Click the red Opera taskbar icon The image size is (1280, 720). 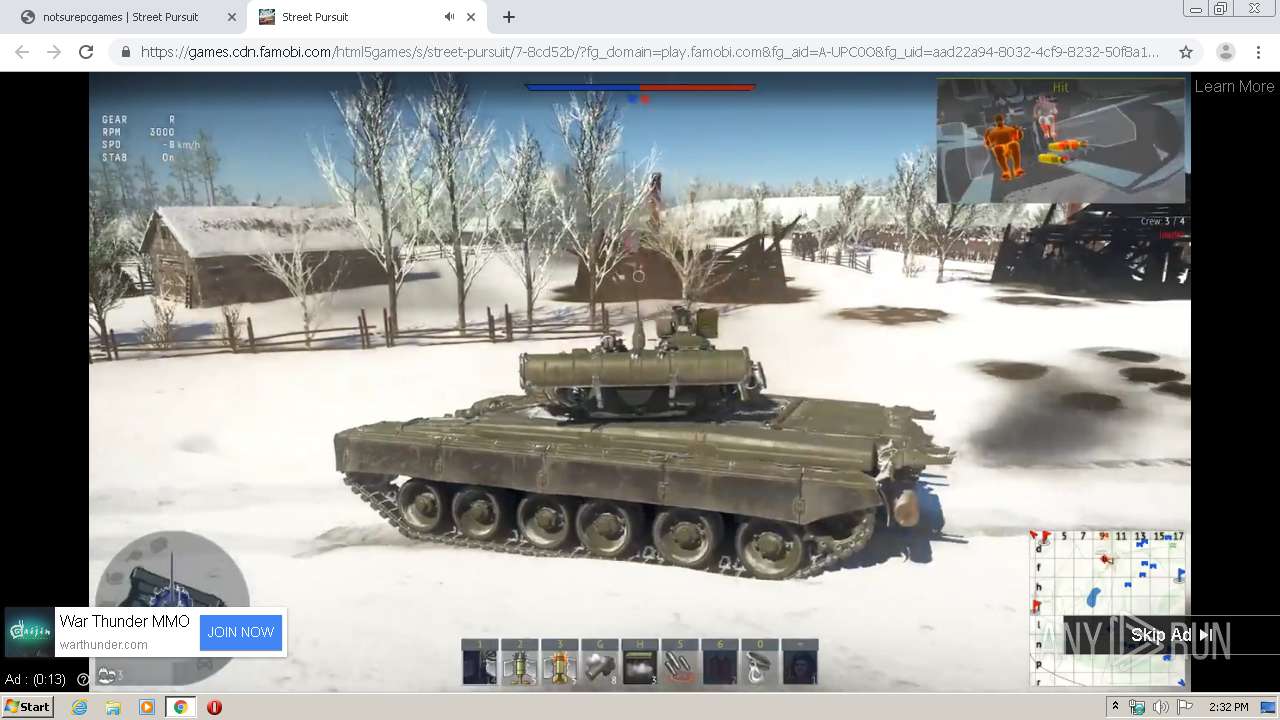point(214,707)
